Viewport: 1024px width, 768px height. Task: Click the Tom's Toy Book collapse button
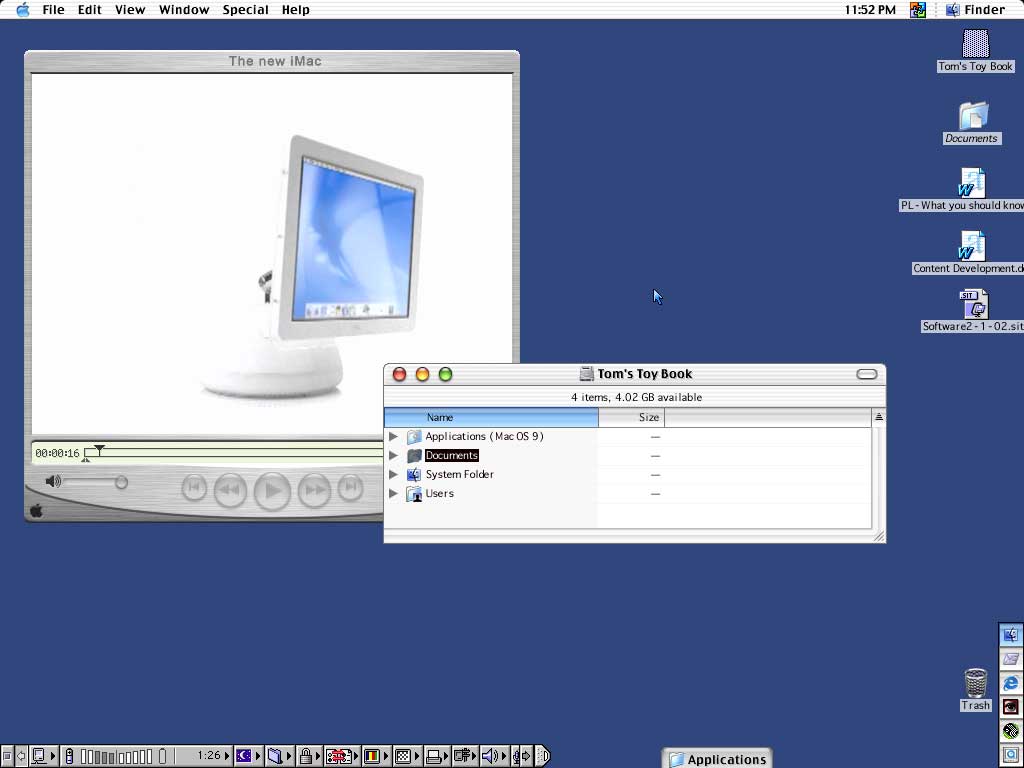tap(867, 374)
